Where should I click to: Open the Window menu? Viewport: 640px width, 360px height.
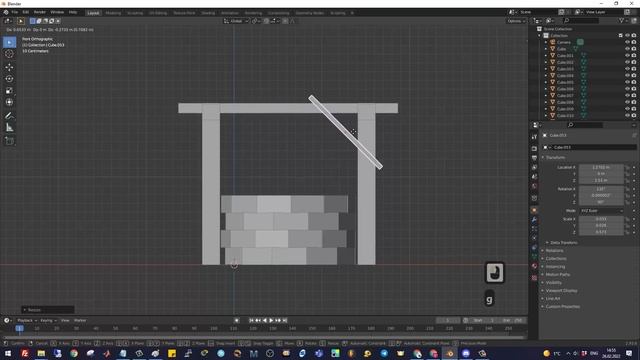point(57,12)
